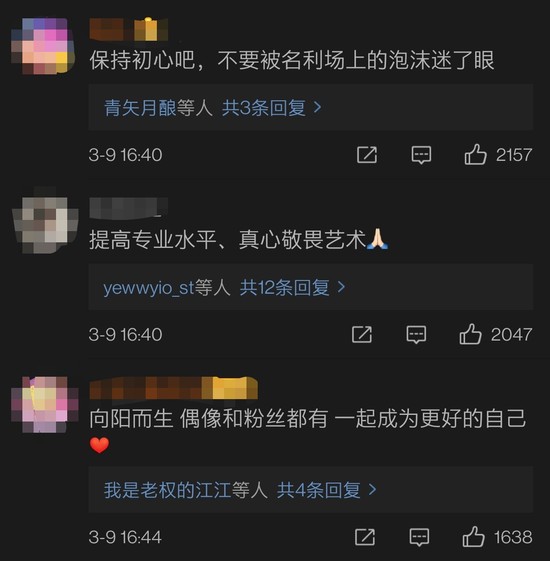Reply to the 向阳而生 comment

pyautogui.click(x=419, y=537)
